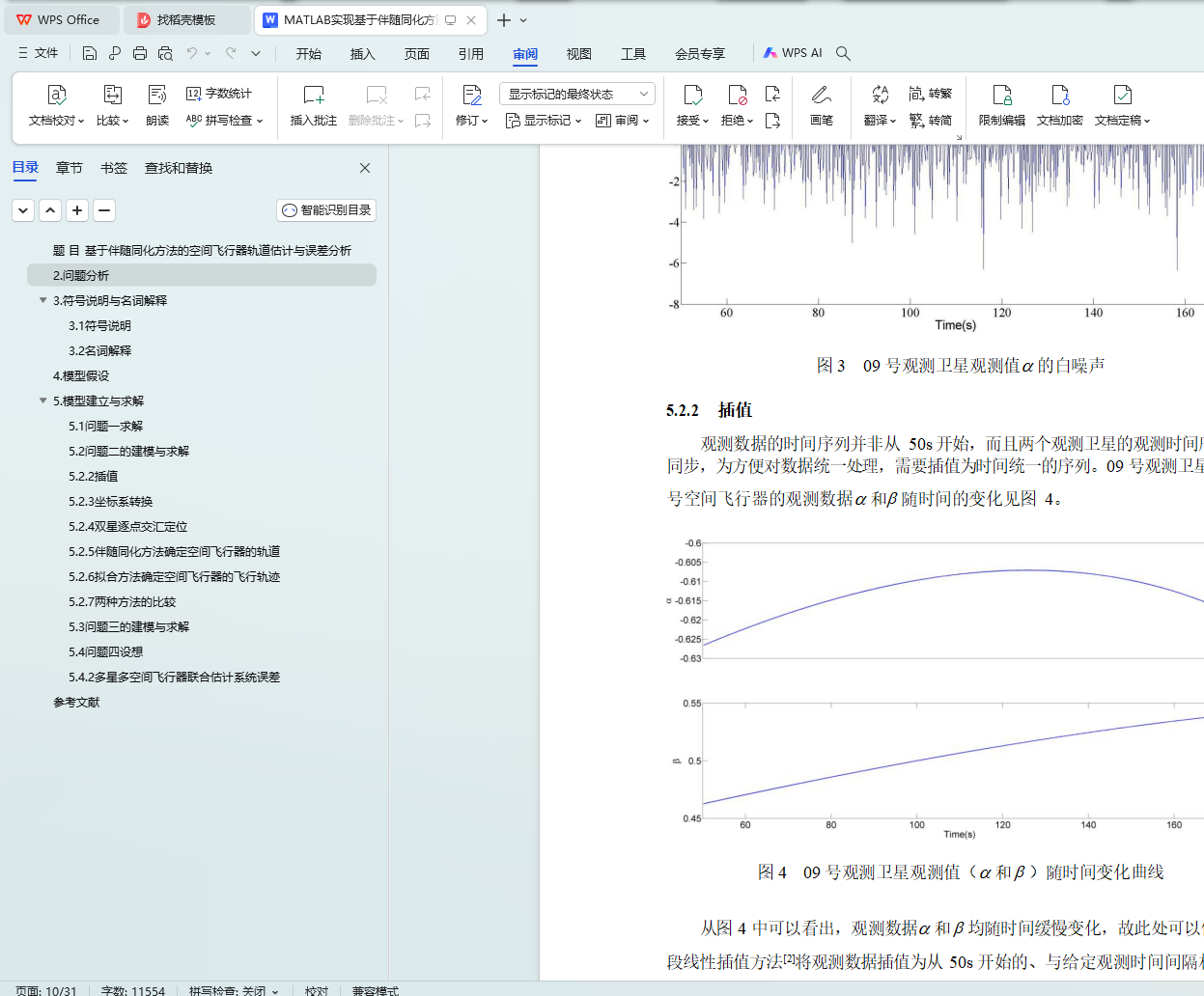Click plus to open new tab

pyautogui.click(x=504, y=20)
